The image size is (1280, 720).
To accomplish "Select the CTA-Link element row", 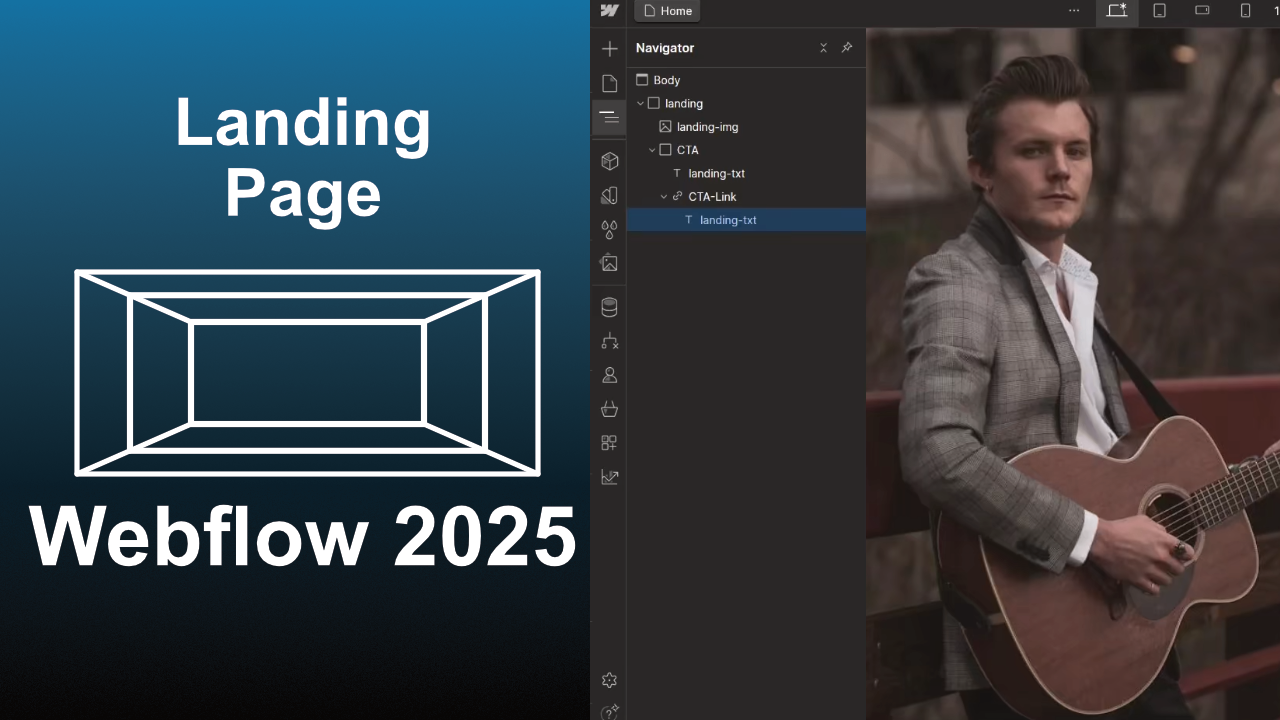I will point(746,197).
